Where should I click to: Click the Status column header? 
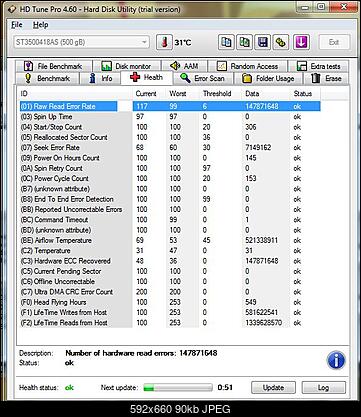[x=305, y=94]
